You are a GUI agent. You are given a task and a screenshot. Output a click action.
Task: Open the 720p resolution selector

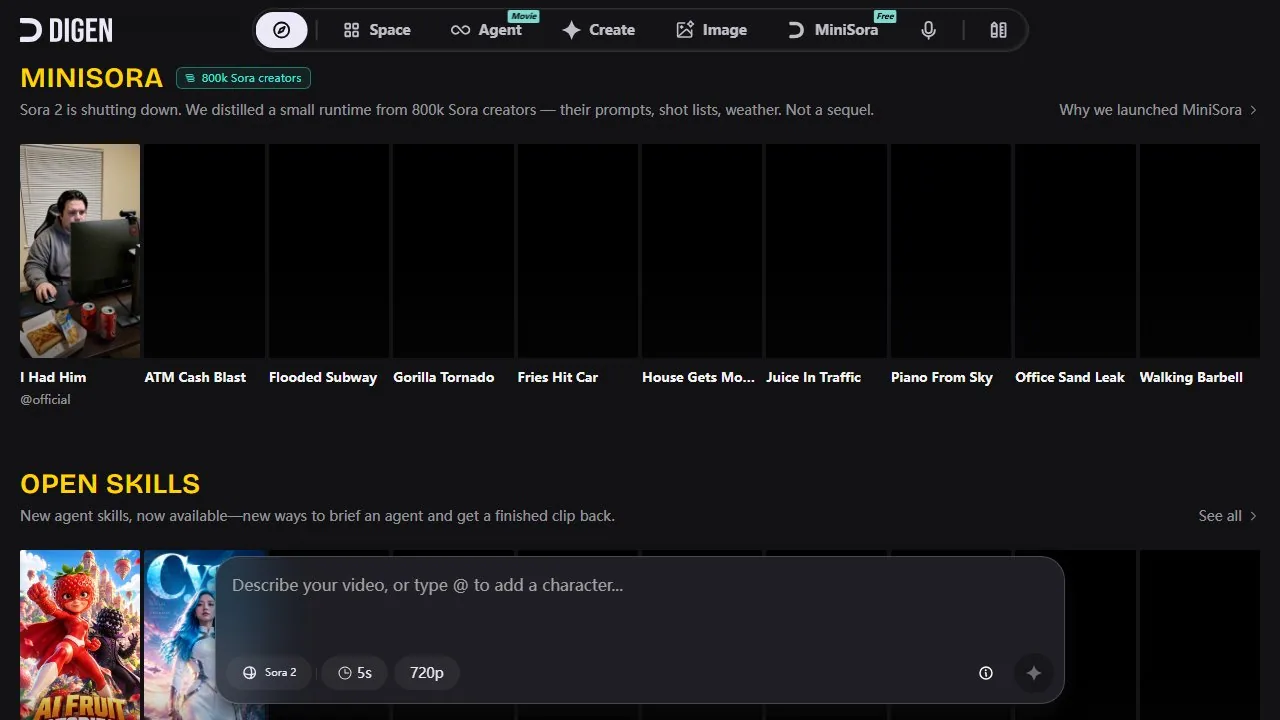click(427, 673)
